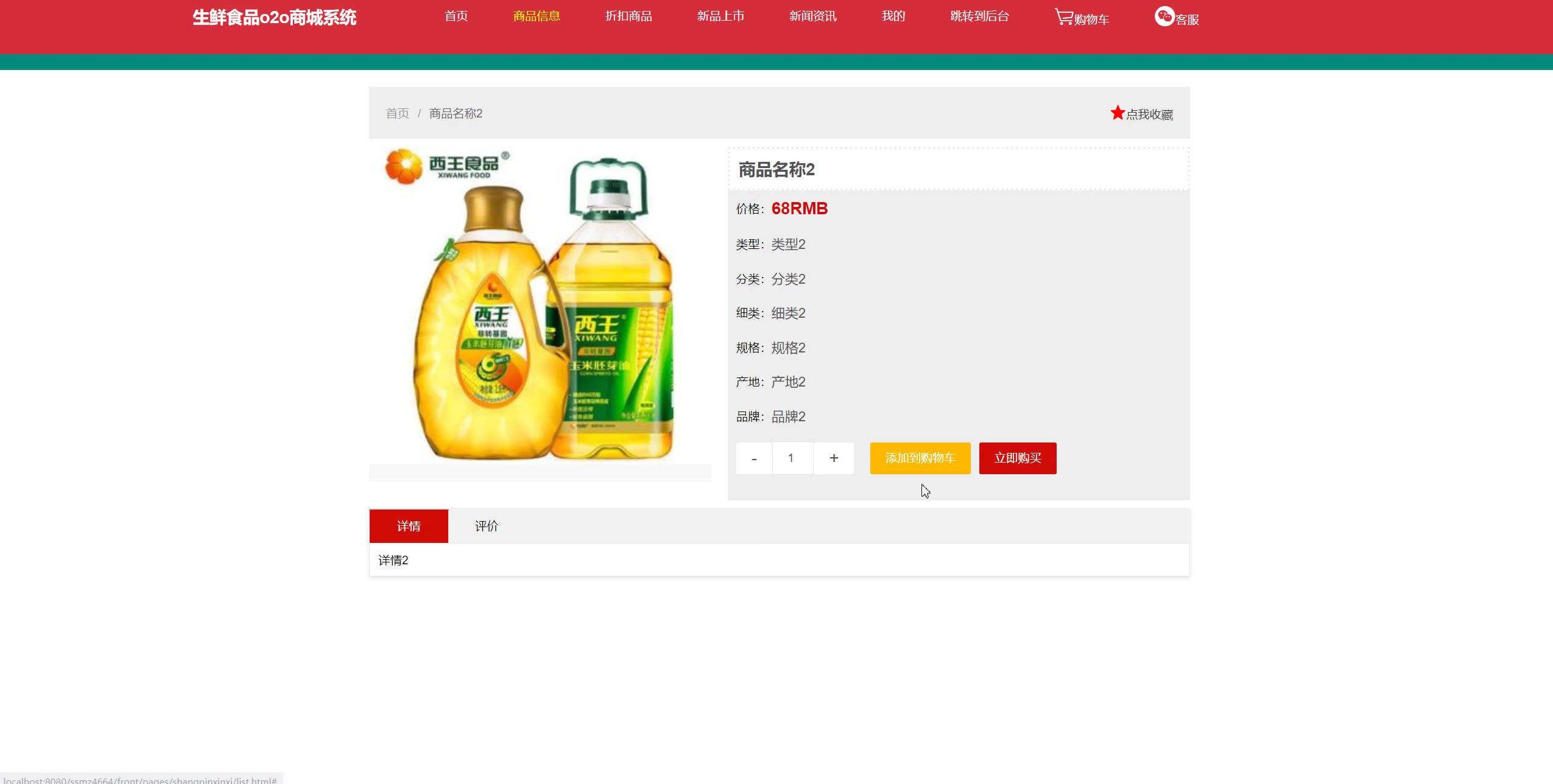Increase quantity with the plus button
Image resolution: width=1553 pixels, height=784 pixels.
(834, 458)
